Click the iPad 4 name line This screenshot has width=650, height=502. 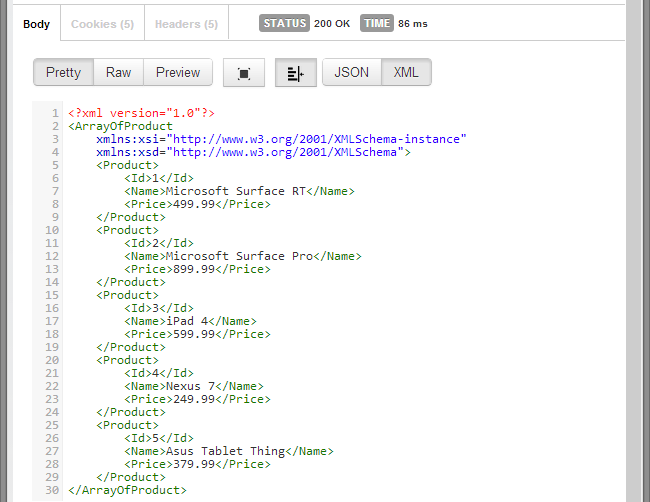point(190,321)
